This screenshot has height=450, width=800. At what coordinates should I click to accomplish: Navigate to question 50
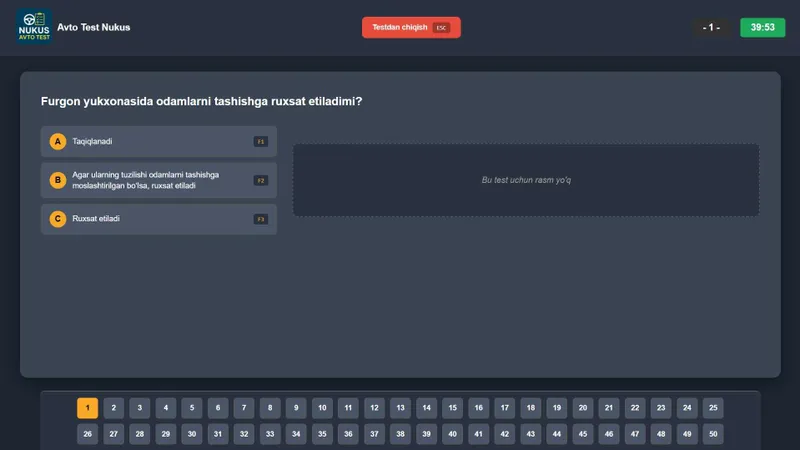[x=713, y=434]
